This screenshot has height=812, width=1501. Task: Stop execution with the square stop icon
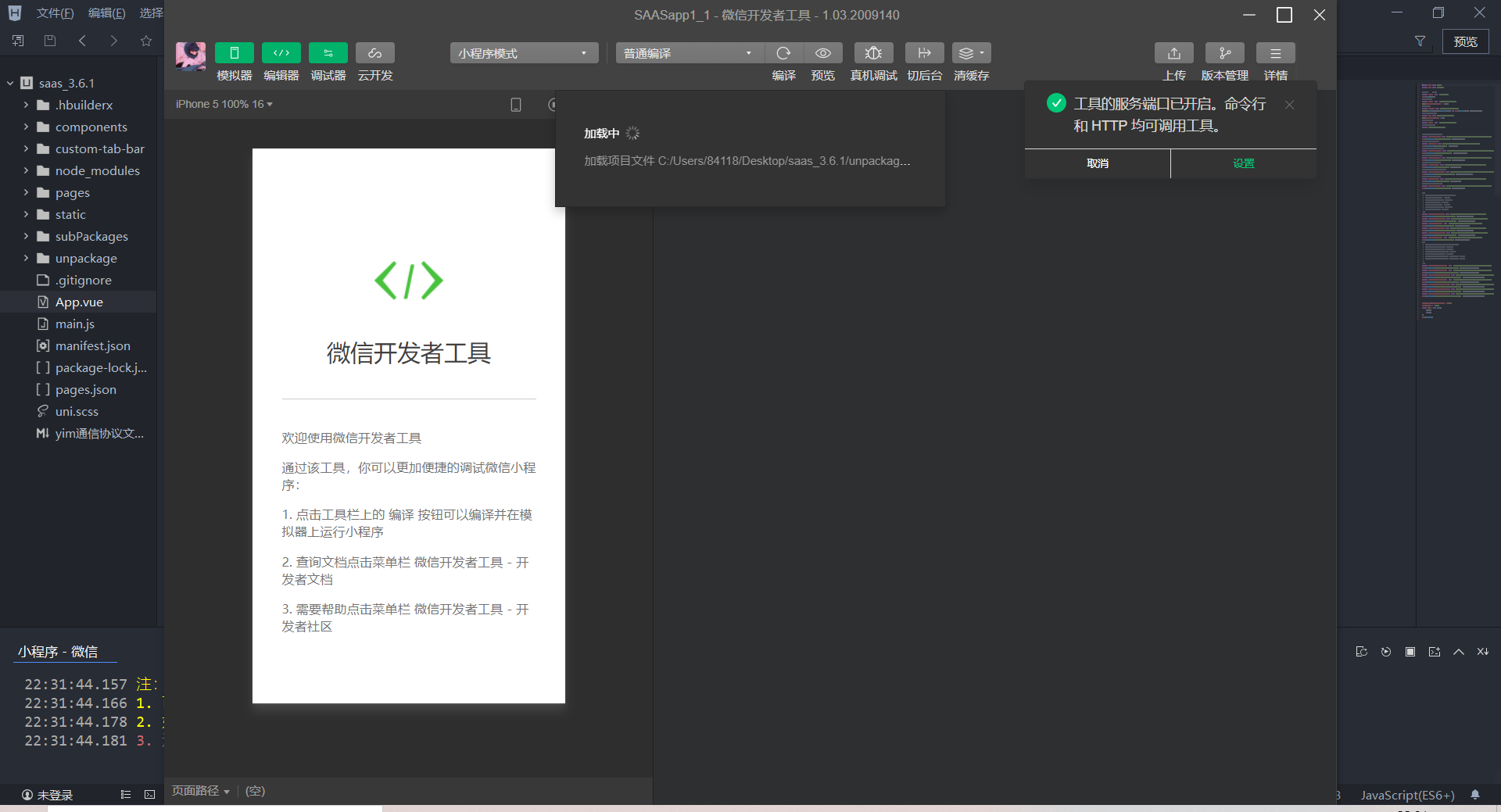click(x=1410, y=652)
